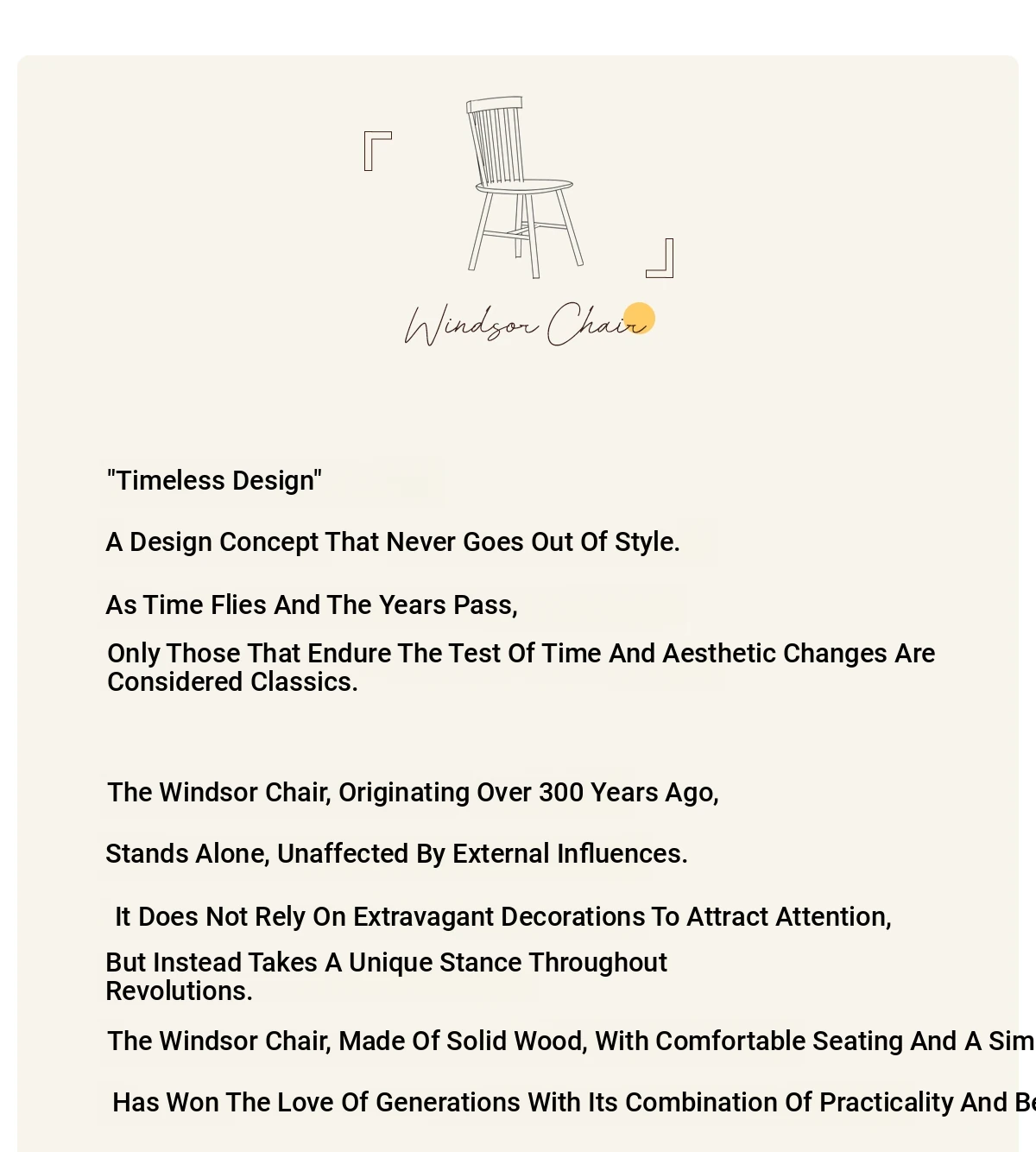The width and height of the screenshot is (1036, 1152).
Task: Click "The Windsor Chair, Made Of Solid Wood" line
Action: pos(571,1041)
